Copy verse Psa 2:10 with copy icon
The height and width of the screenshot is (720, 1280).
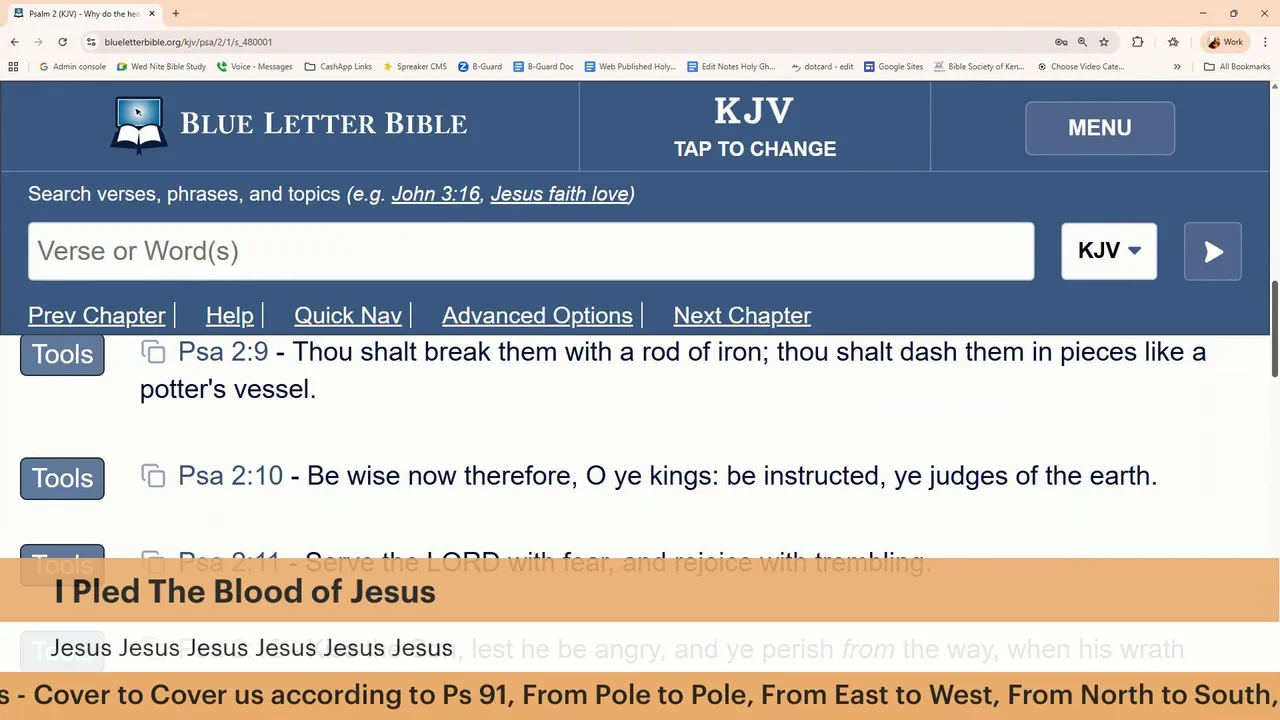pos(153,476)
